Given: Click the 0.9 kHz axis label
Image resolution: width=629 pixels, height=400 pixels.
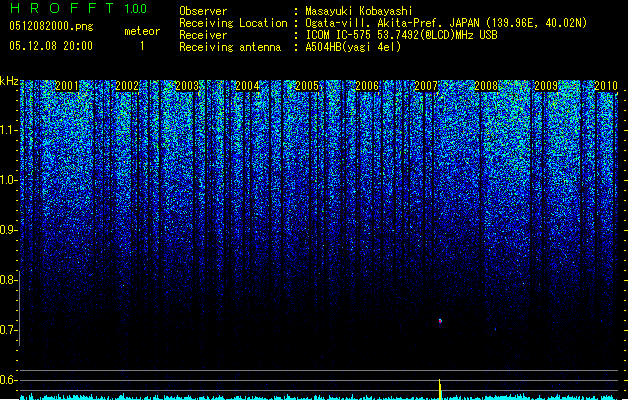Looking at the screenshot, I should click(8, 230).
